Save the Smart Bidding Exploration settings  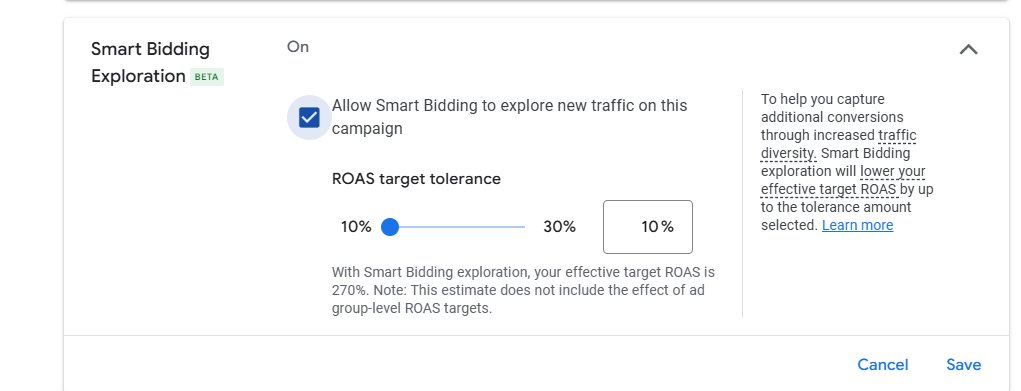click(964, 365)
